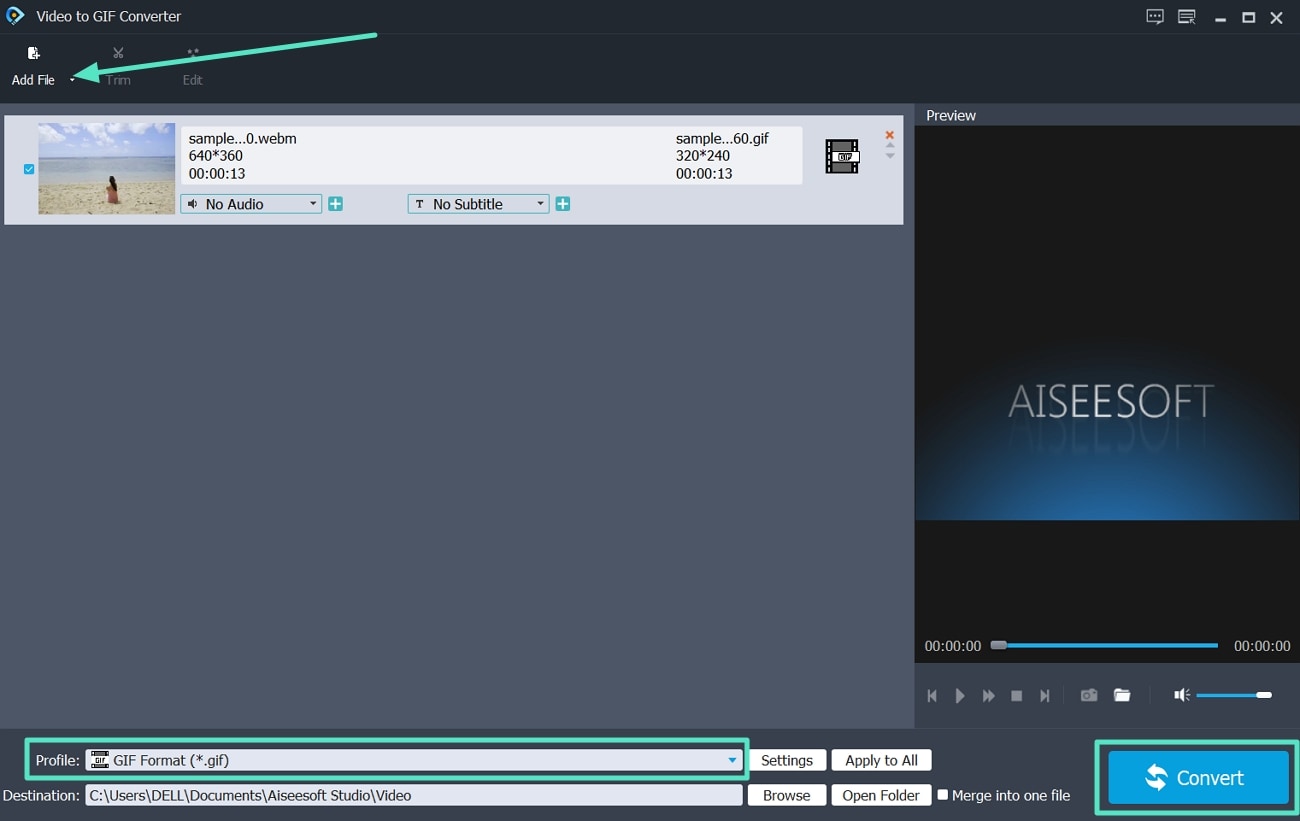Click the GIF output format film icon

842,156
